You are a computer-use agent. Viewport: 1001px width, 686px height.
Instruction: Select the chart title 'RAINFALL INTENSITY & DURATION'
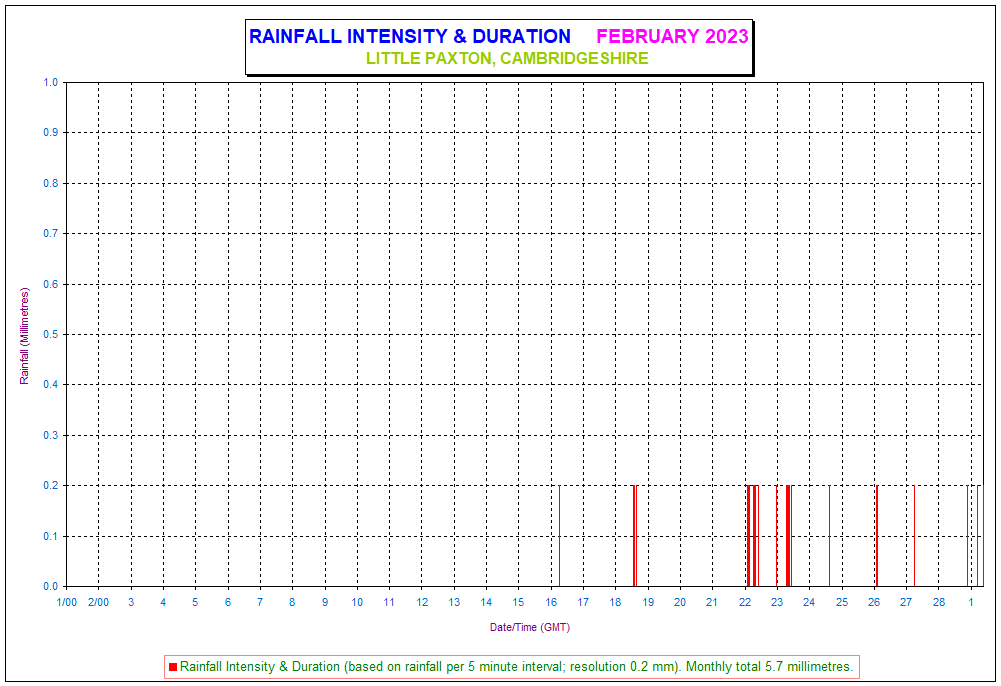[410, 36]
